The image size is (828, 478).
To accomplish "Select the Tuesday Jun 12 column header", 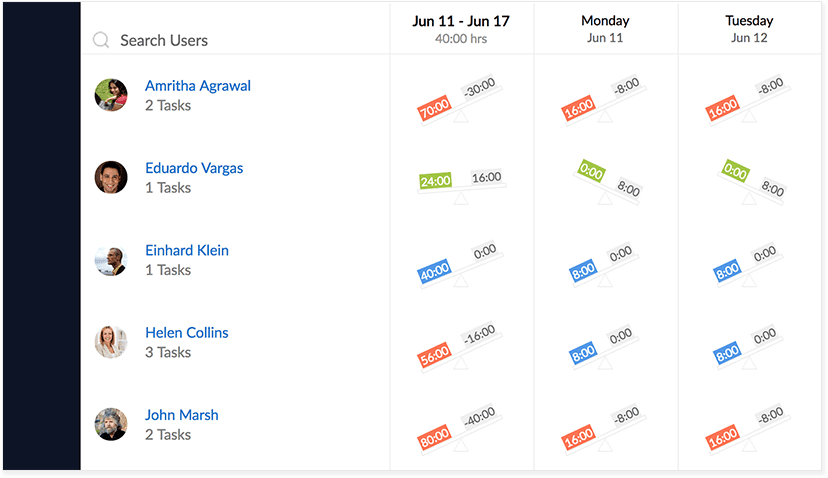I will [x=749, y=29].
